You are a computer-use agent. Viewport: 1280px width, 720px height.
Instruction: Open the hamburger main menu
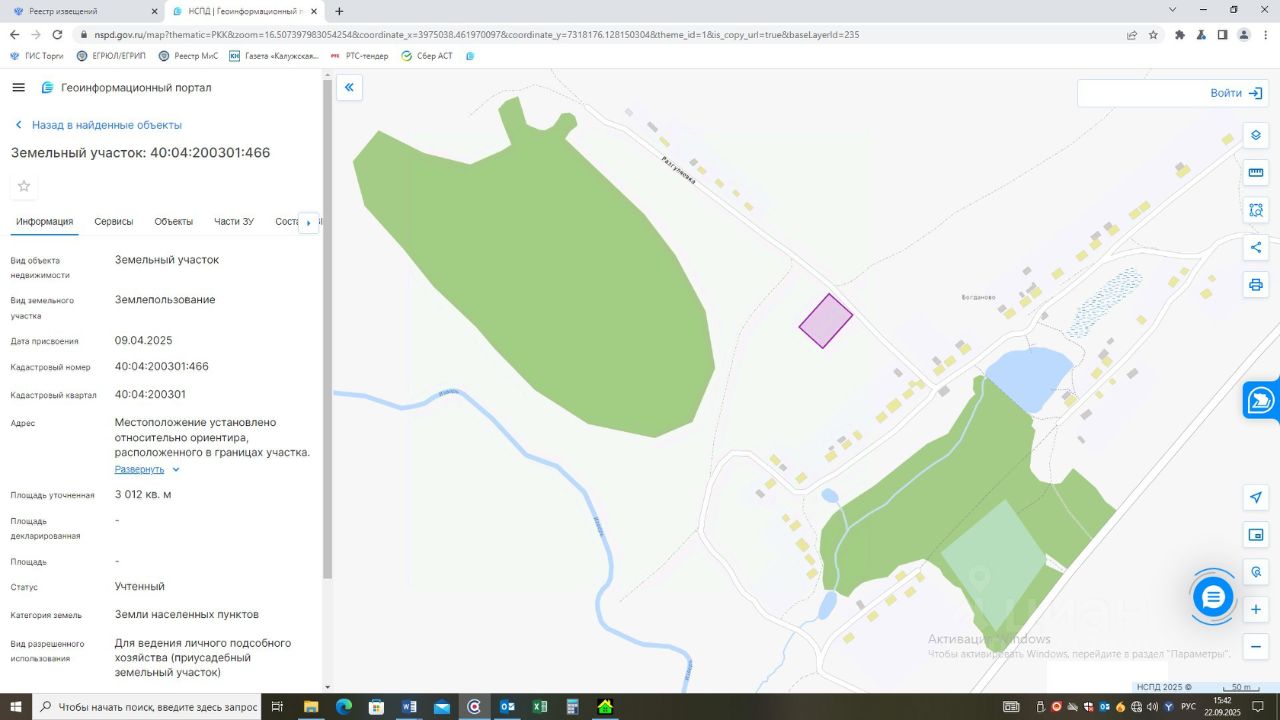18,88
